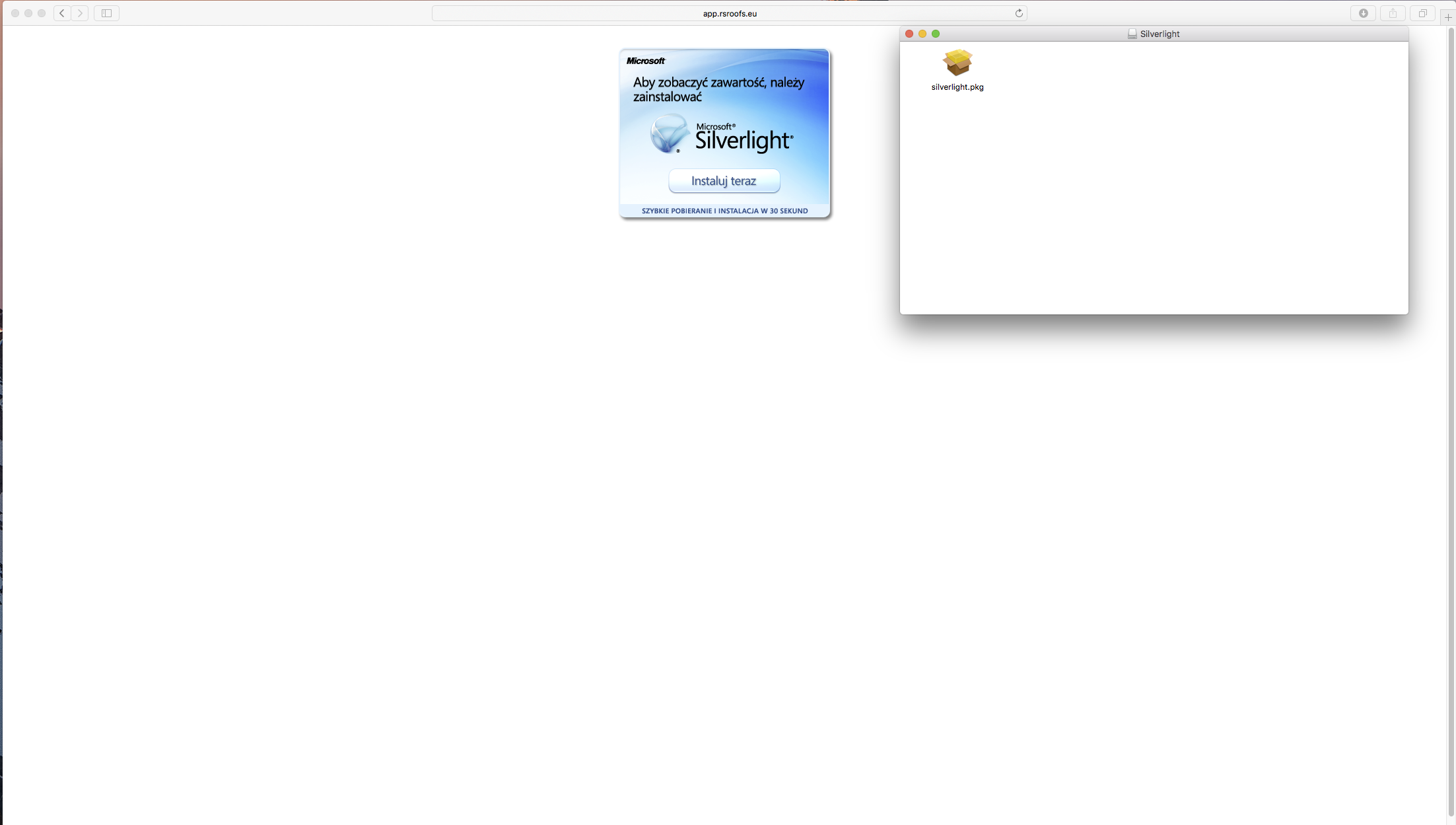
Task: Click the app.rsroofs.eu address bar
Action: pos(729,13)
